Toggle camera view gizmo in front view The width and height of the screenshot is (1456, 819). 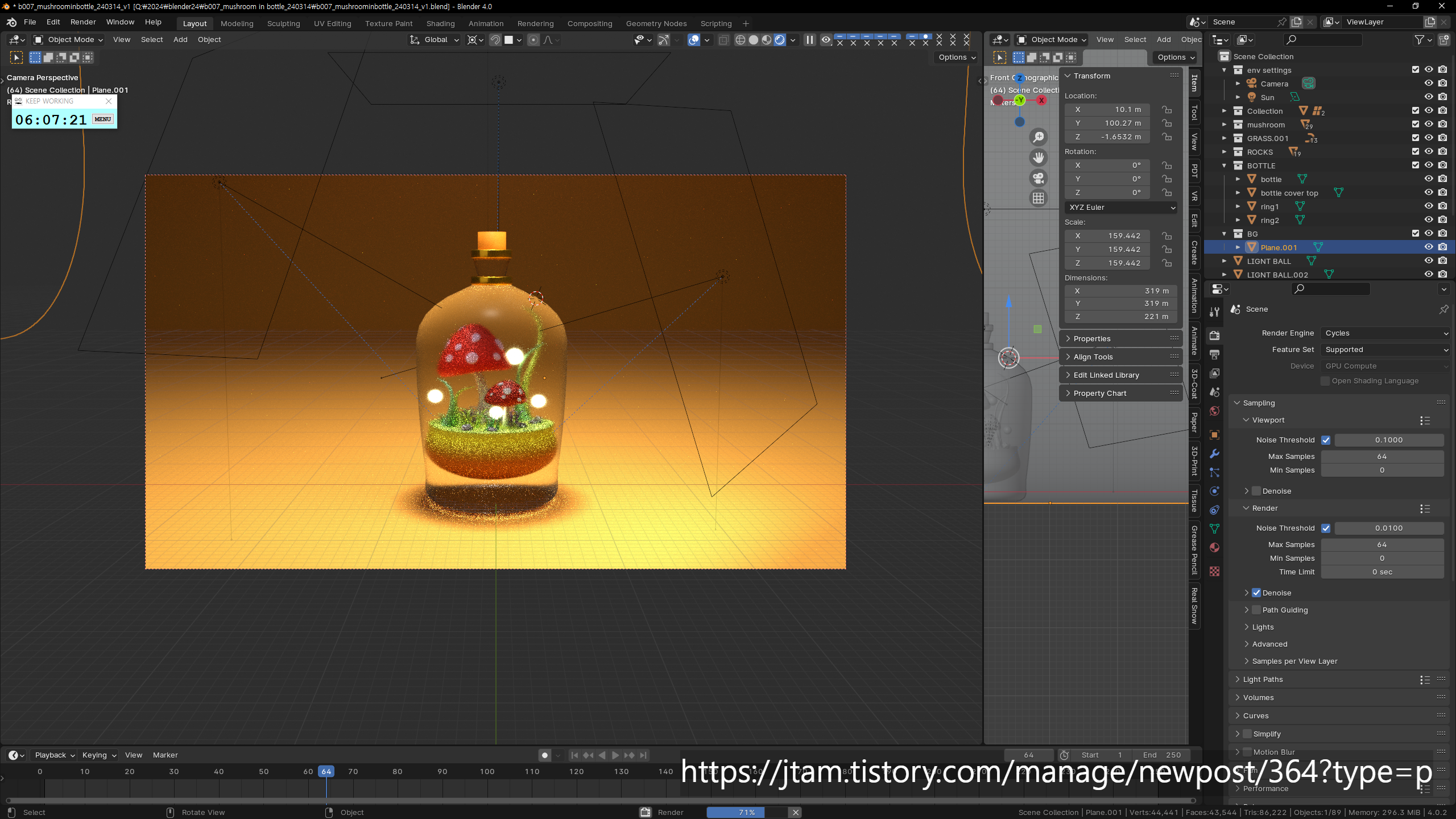pos(1039,178)
